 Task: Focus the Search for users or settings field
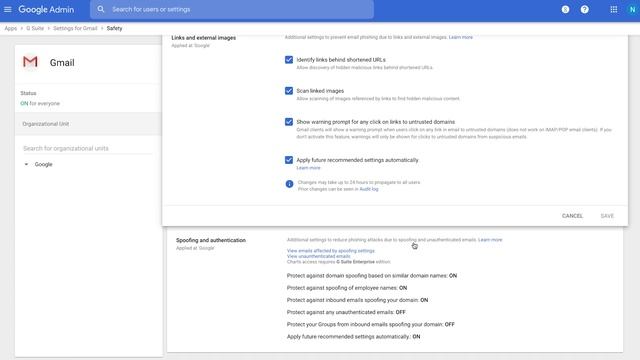232,9
